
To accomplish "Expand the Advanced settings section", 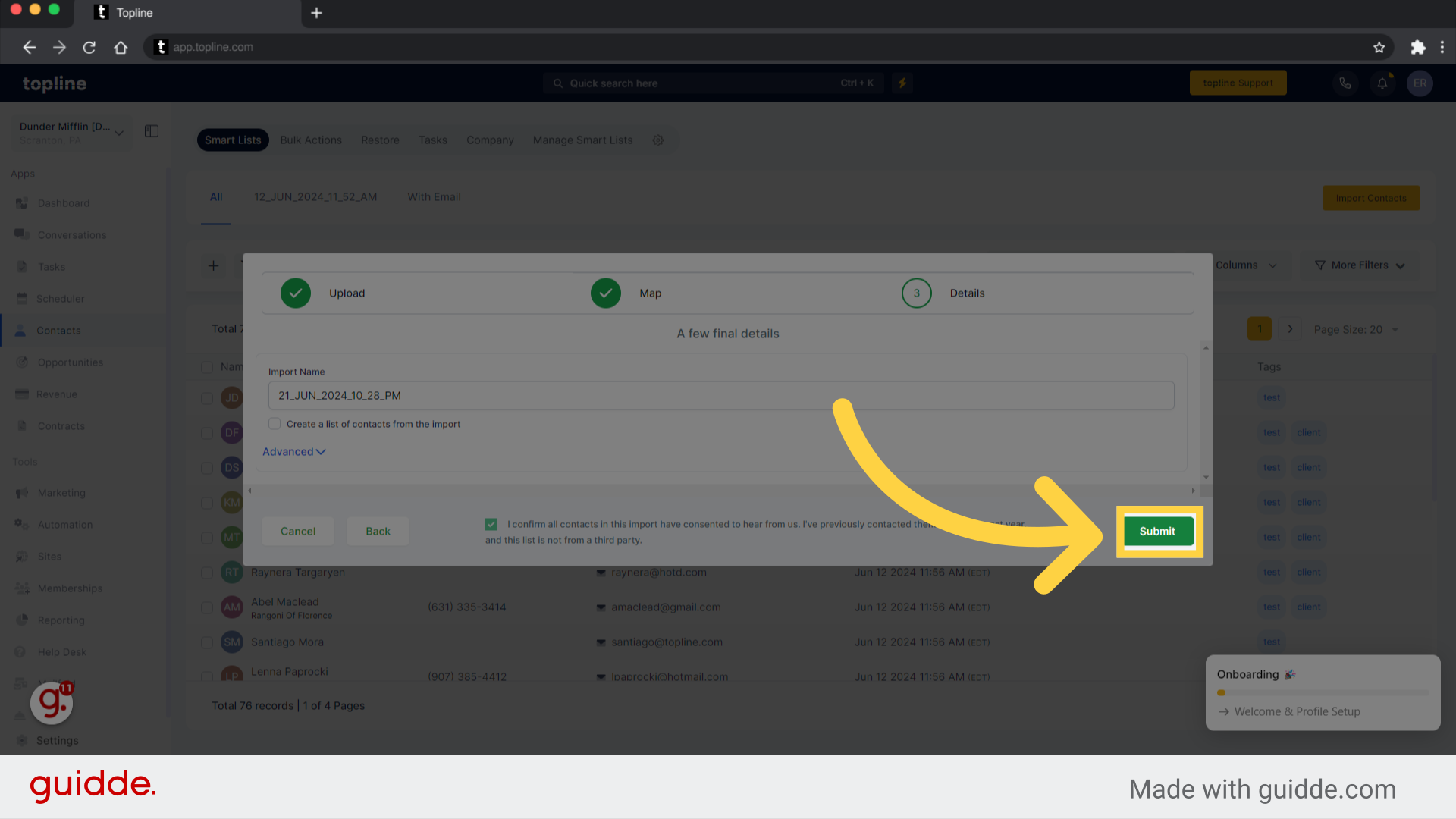I will [x=293, y=451].
